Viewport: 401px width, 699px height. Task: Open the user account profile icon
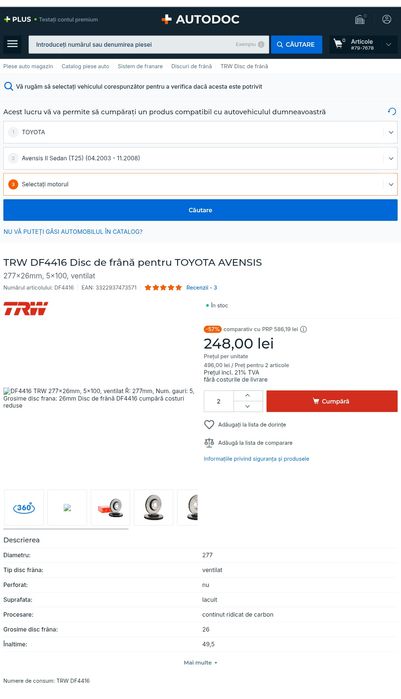click(x=387, y=19)
